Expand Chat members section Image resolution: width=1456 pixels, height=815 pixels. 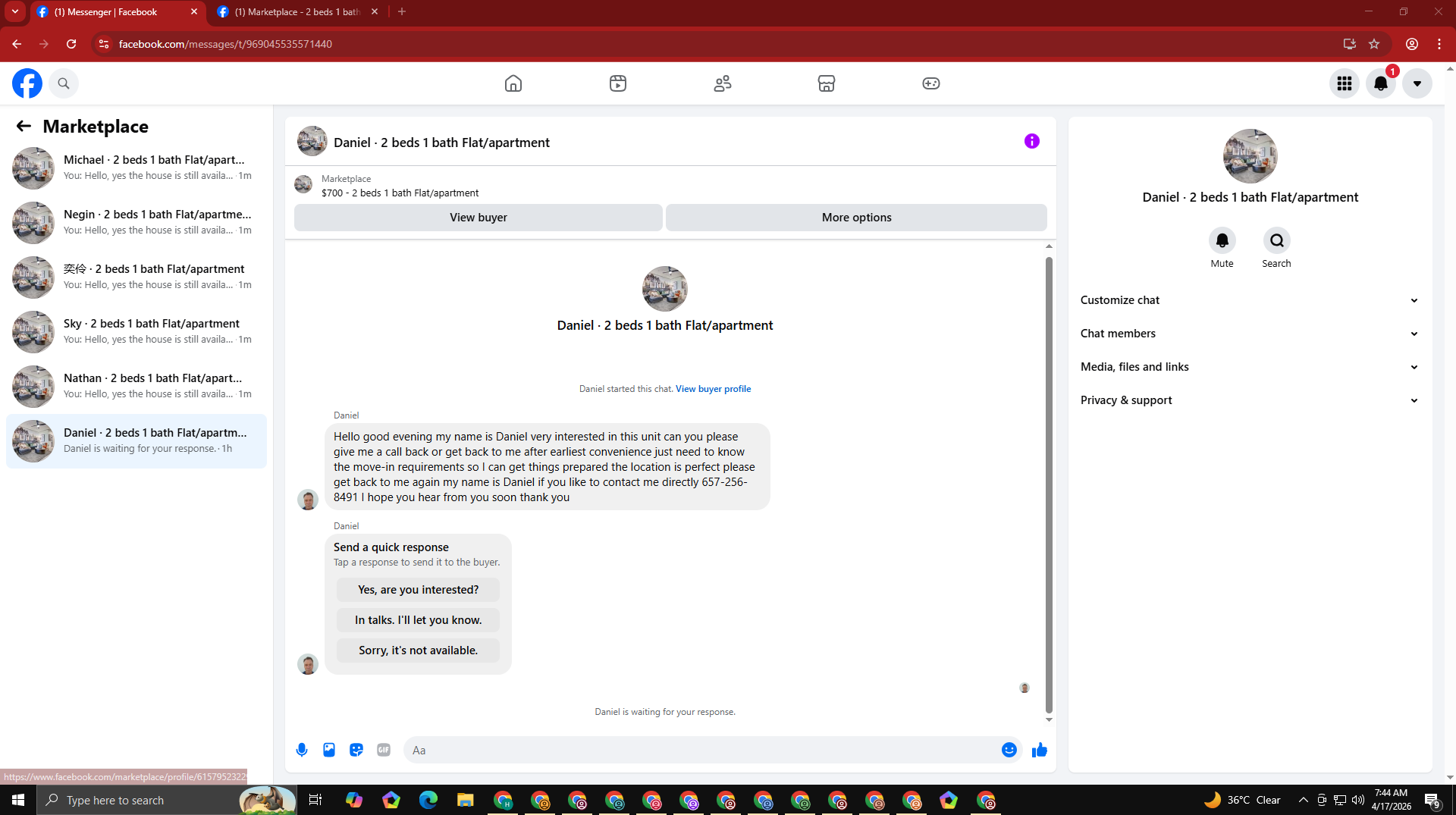pyautogui.click(x=1250, y=334)
